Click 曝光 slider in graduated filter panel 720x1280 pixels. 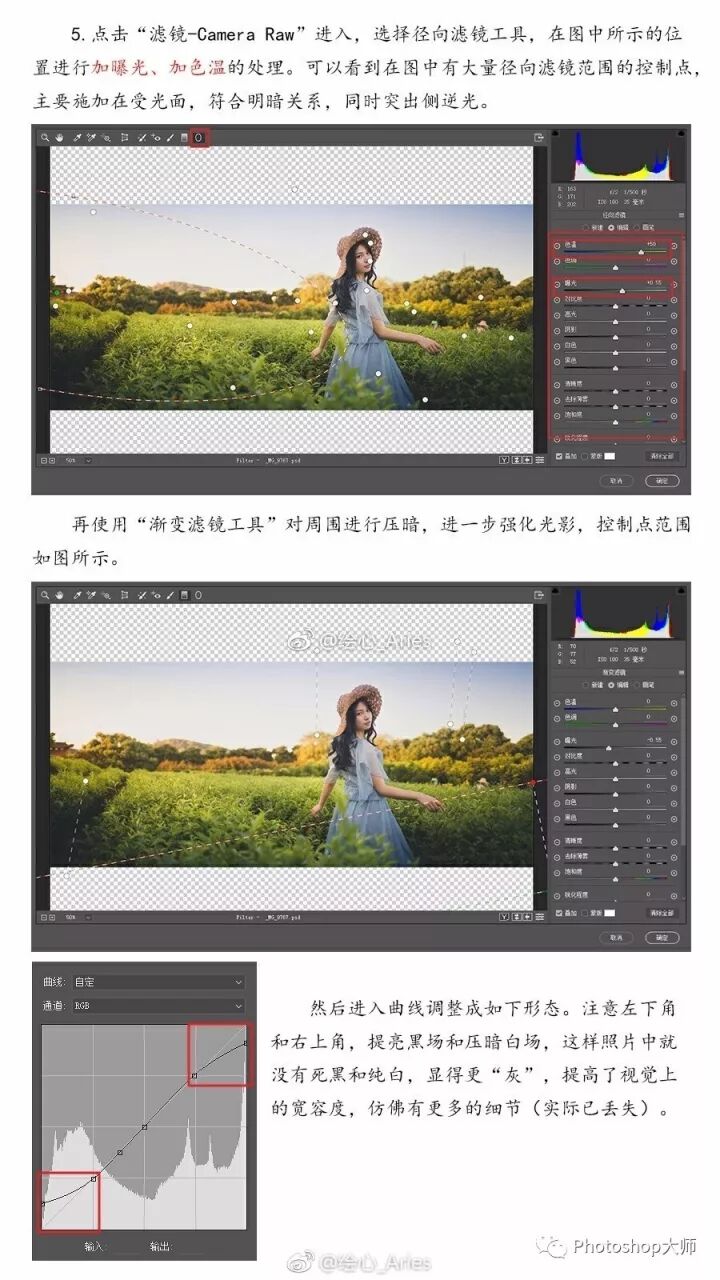click(615, 748)
